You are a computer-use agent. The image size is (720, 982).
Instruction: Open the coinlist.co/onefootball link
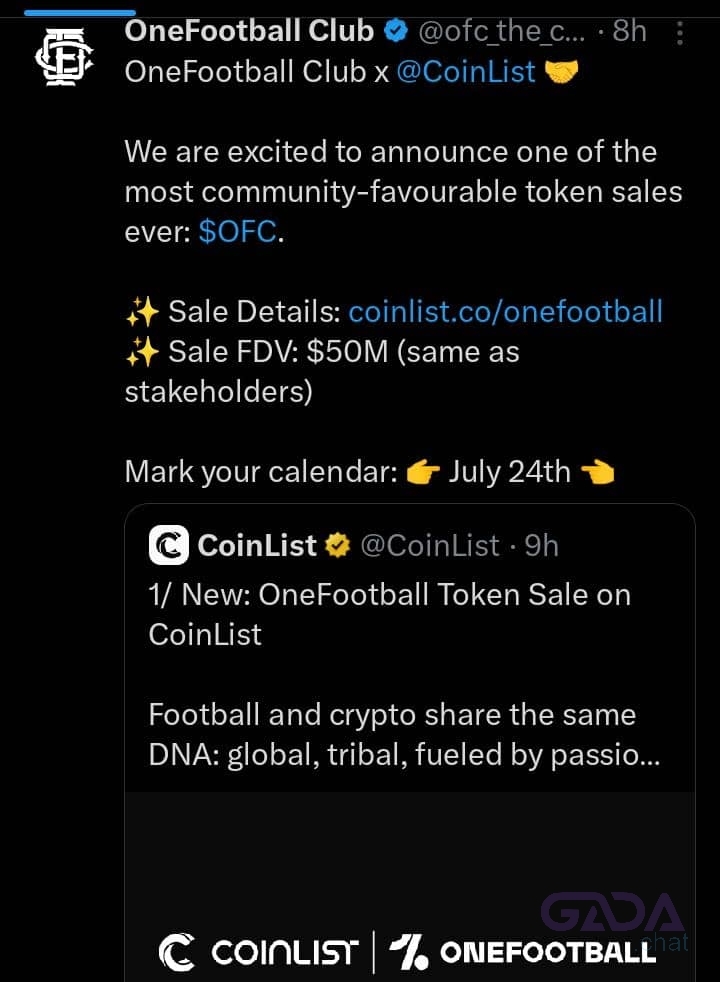pyautogui.click(x=505, y=312)
